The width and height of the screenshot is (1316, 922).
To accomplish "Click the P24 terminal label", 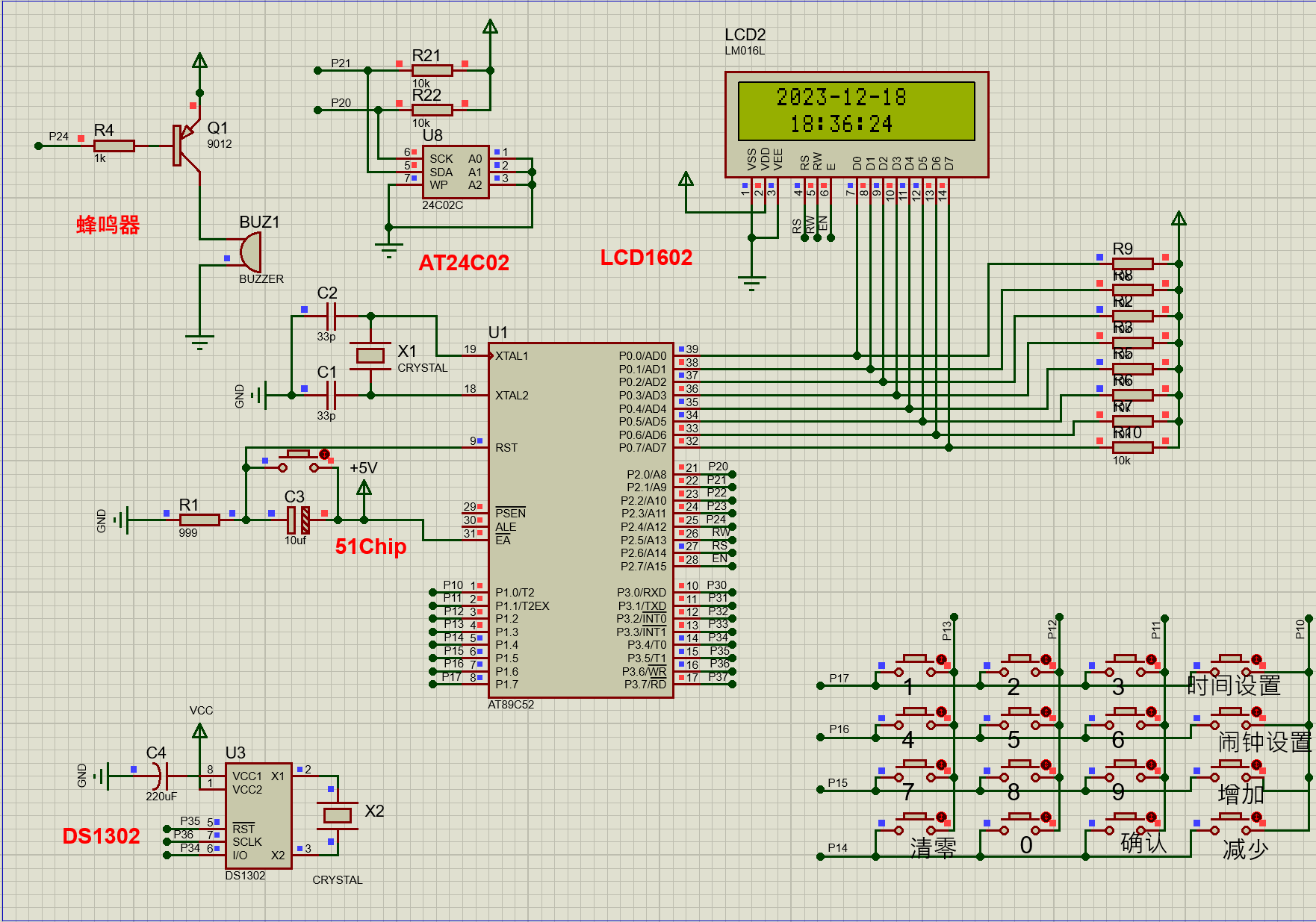I will click(58, 137).
